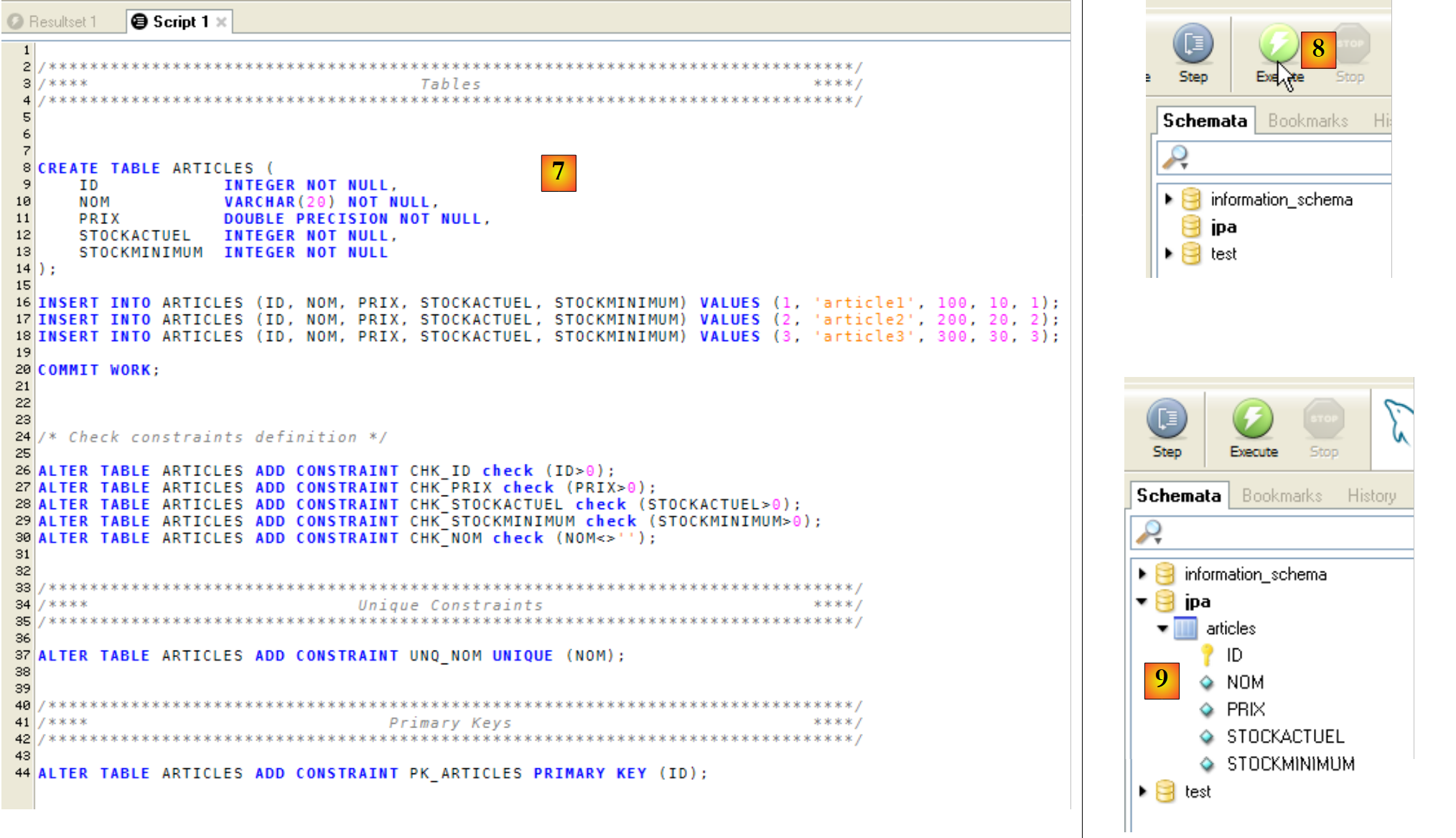Select the jpa schema in upper list
1456x838 pixels.
click(x=1223, y=227)
